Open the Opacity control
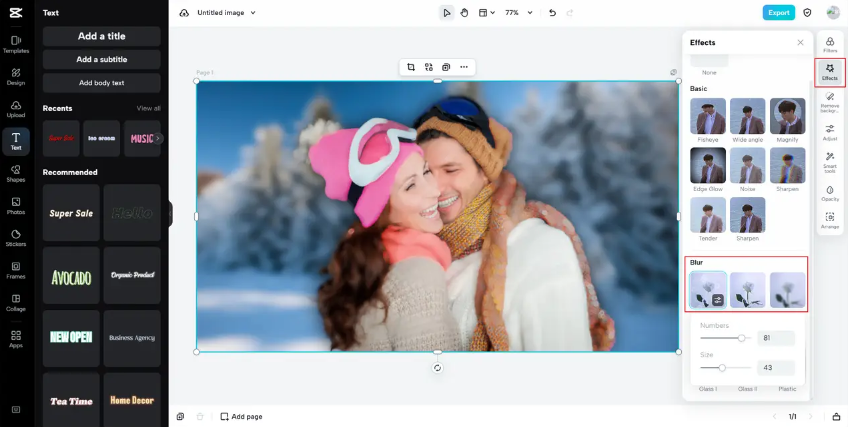 tap(830, 194)
